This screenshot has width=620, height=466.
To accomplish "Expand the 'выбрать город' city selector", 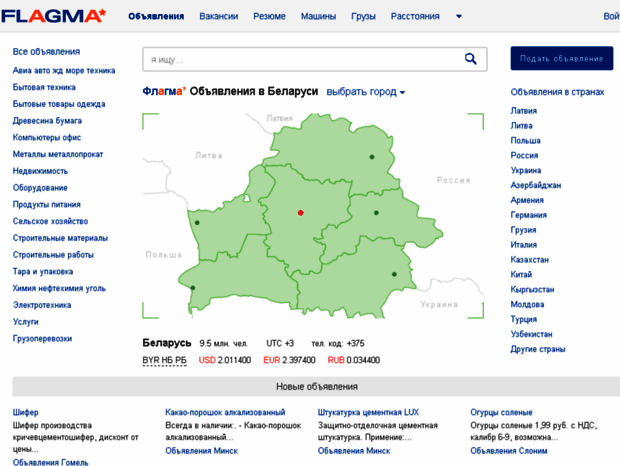I will click(x=365, y=92).
